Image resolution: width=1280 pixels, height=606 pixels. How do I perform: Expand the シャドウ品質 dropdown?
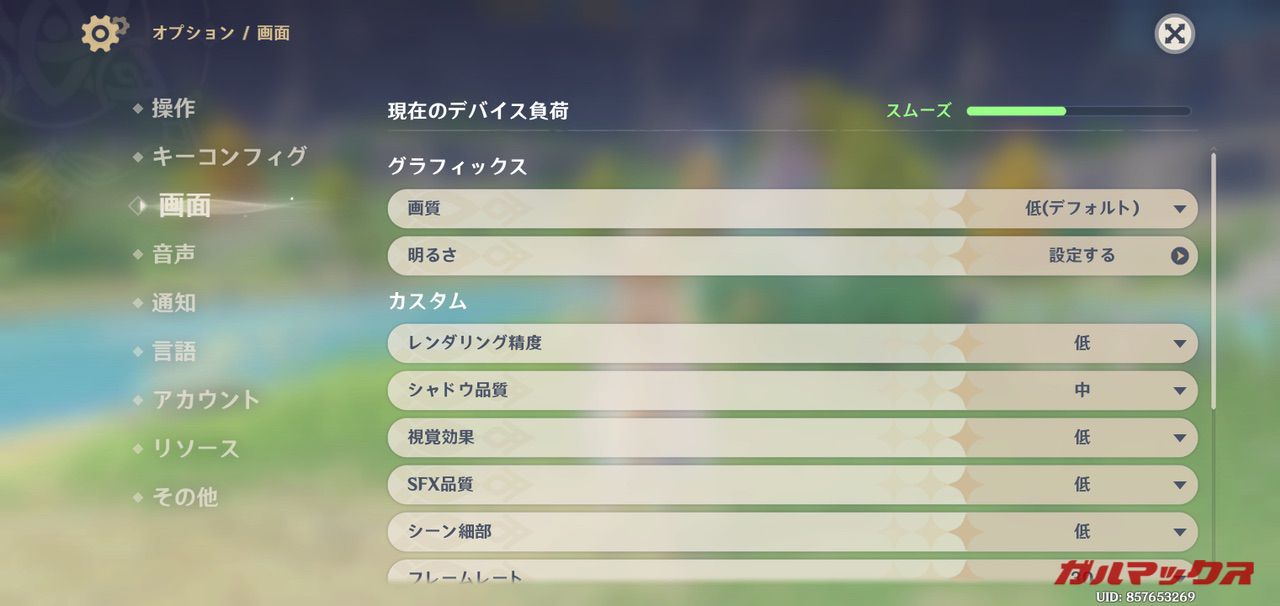1180,391
